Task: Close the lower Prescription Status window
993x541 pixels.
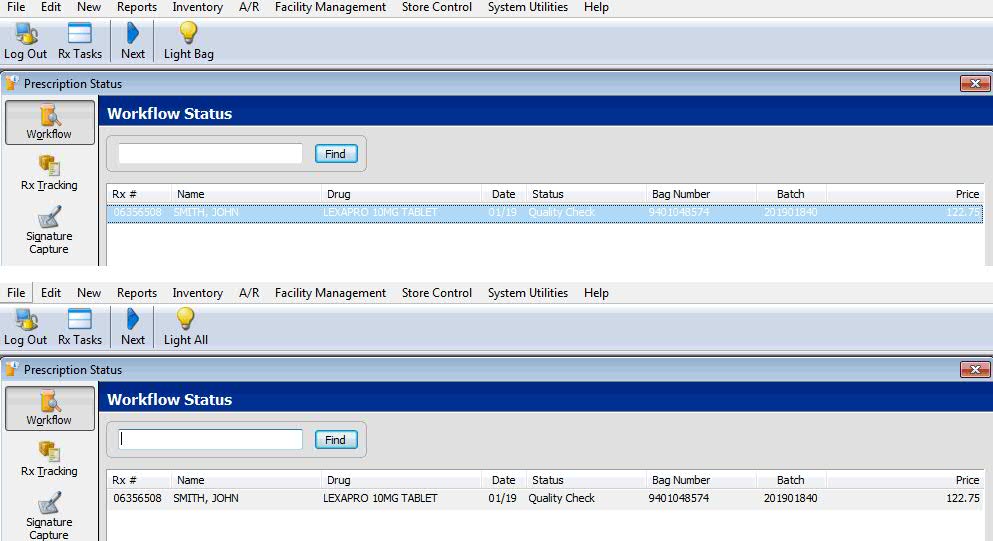Action: (x=975, y=369)
